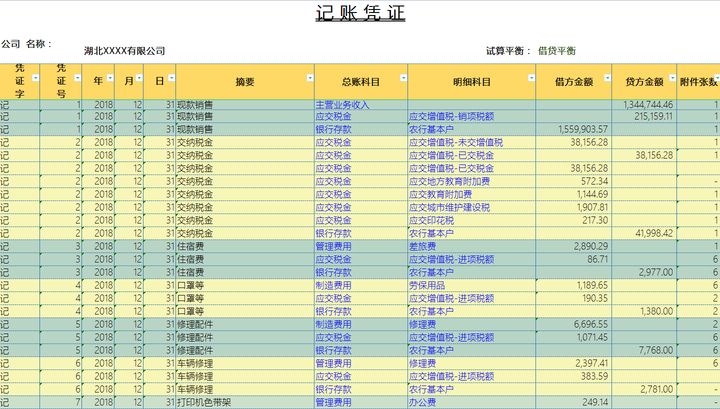The width and height of the screenshot is (720, 409).
Task: Open the 凭证字 column filter dropdown
Action: (35, 78)
